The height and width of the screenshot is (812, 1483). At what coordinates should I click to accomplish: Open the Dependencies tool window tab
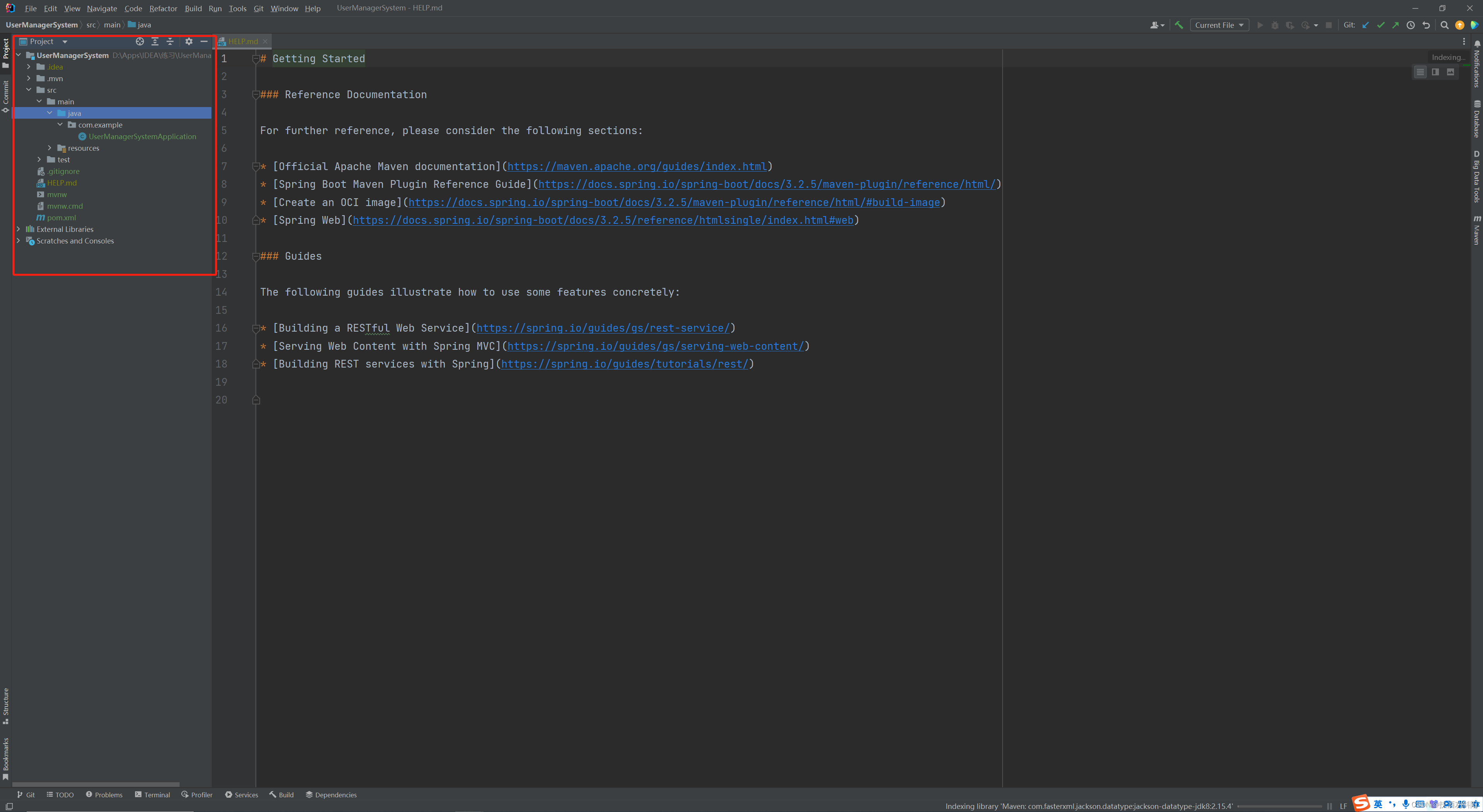(331, 795)
